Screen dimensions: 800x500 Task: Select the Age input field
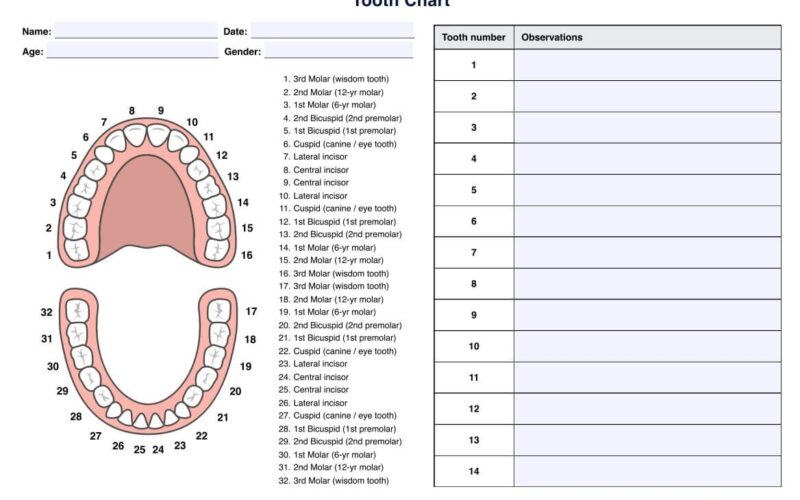click(x=132, y=51)
